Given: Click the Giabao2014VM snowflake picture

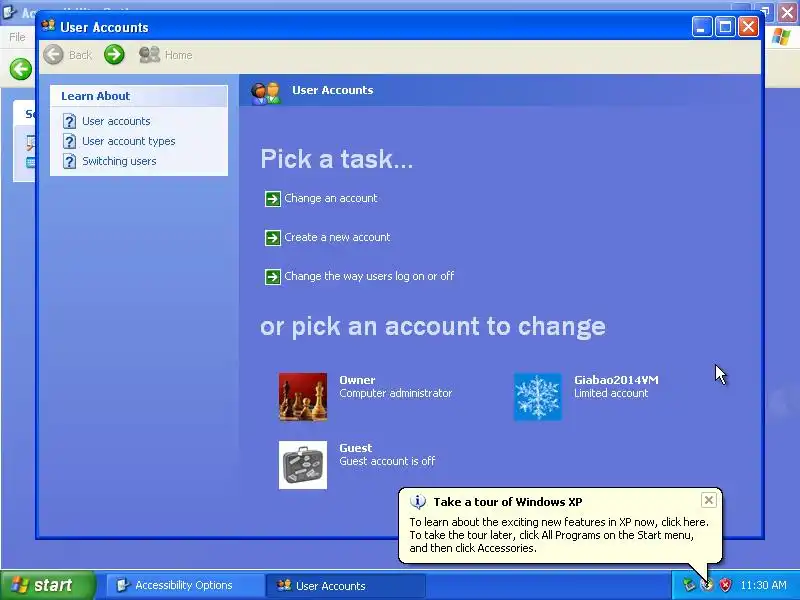Looking at the screenshot, I should pyautogui.click(x=537, y=397).
